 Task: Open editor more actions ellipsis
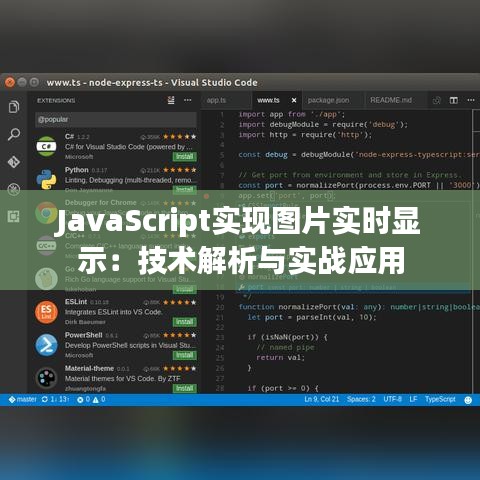[471, 100]
